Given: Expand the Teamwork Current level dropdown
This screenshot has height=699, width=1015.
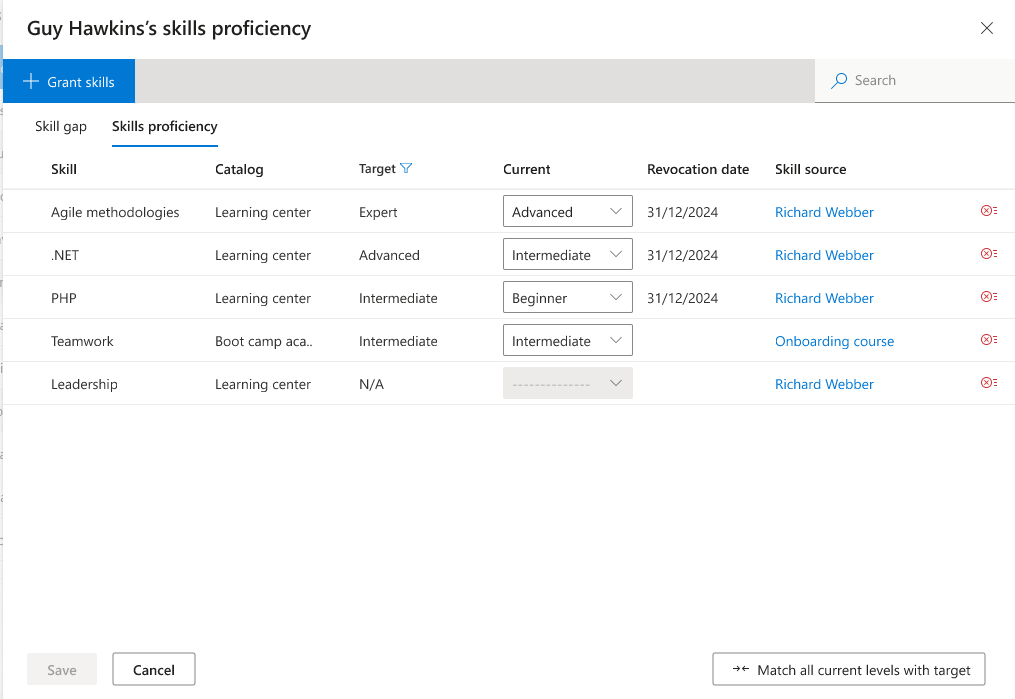Looking at the screenshot, I should point(567,341).
